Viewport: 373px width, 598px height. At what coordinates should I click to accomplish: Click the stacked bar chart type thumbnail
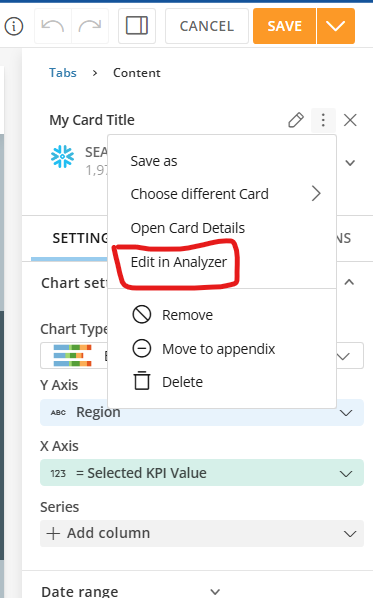(72, 355)
